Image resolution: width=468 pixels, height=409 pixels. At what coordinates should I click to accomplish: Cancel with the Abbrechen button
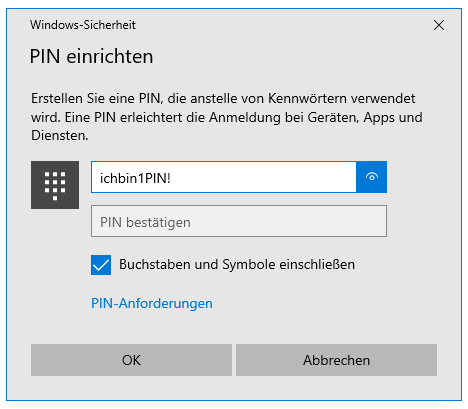336,360
